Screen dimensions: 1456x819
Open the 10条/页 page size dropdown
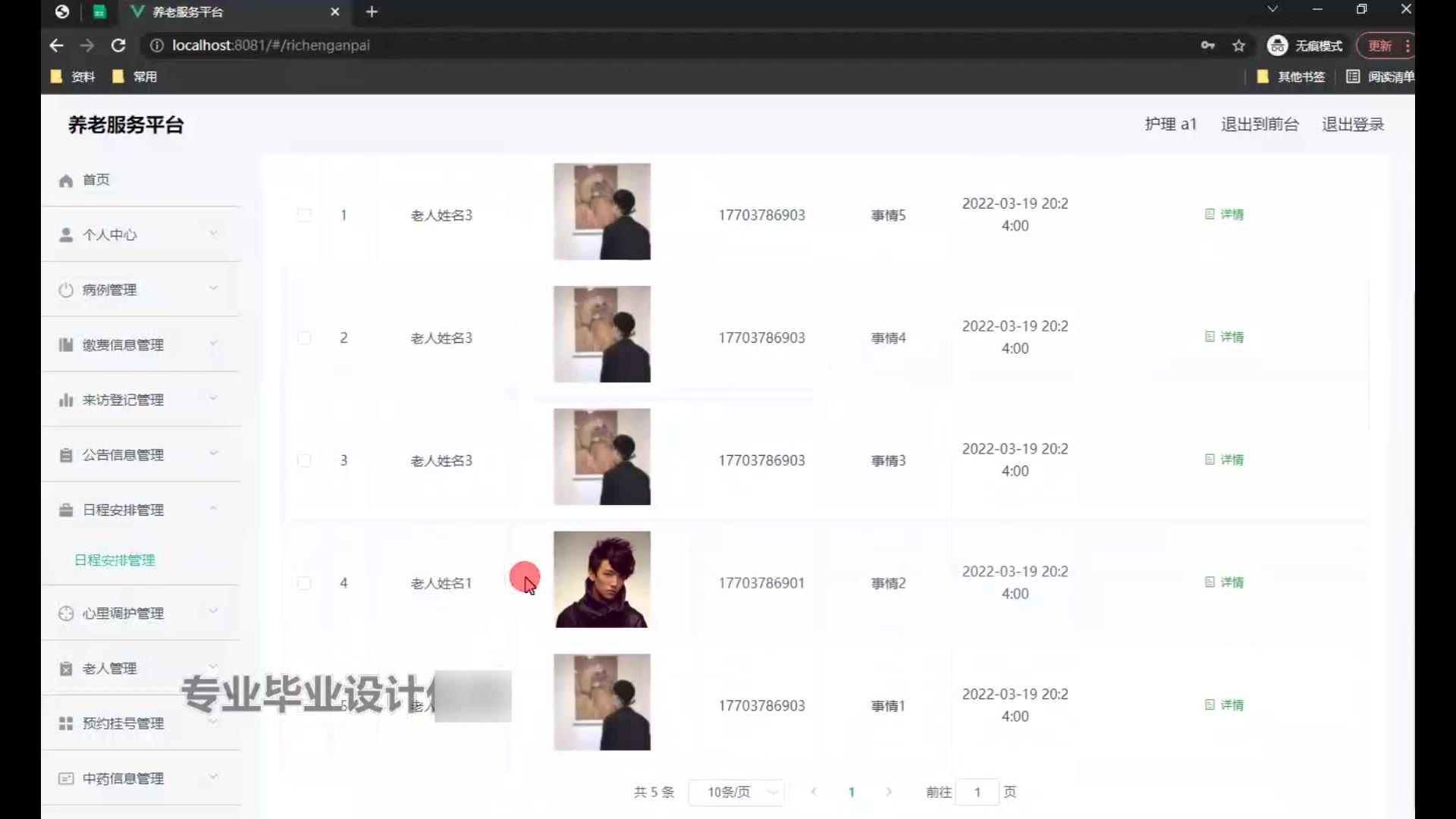tap(736, 792)
